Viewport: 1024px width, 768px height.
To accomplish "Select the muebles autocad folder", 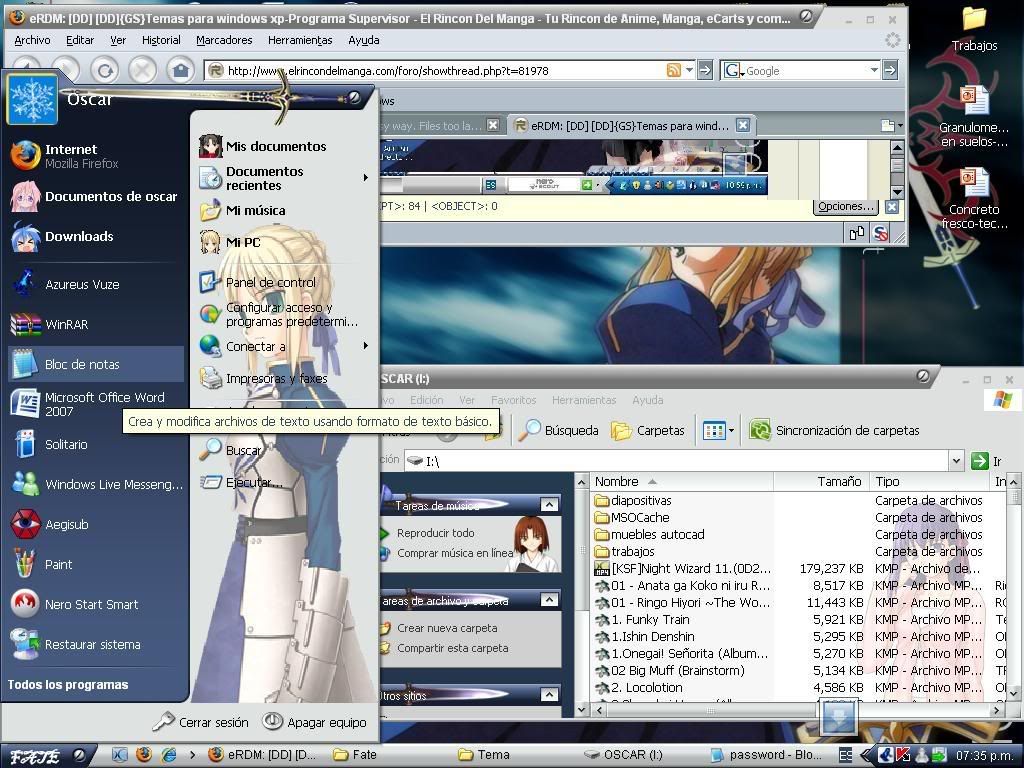I will (x=658, y=534).
